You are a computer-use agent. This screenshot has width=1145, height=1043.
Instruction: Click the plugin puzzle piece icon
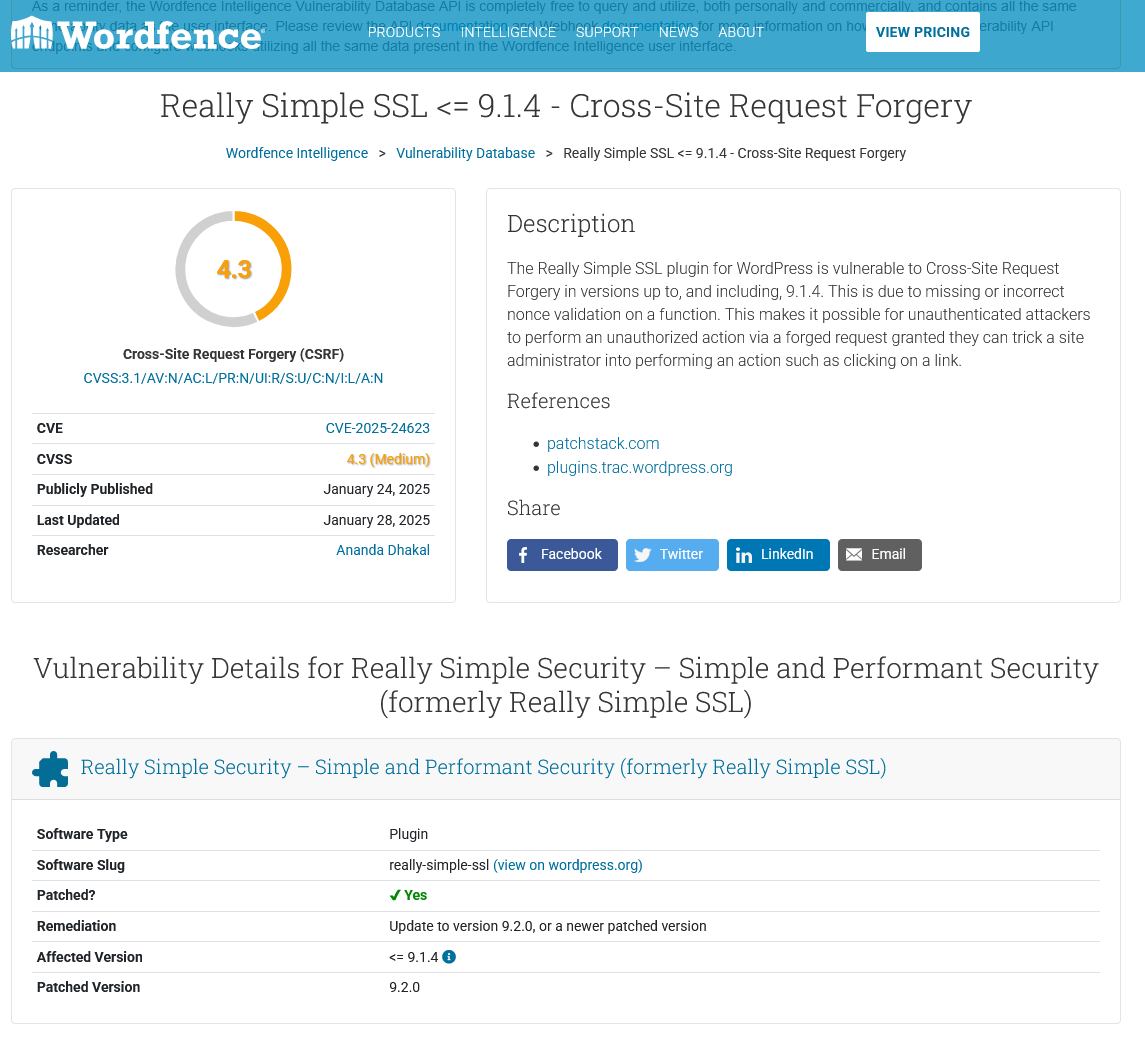[51, 769]
